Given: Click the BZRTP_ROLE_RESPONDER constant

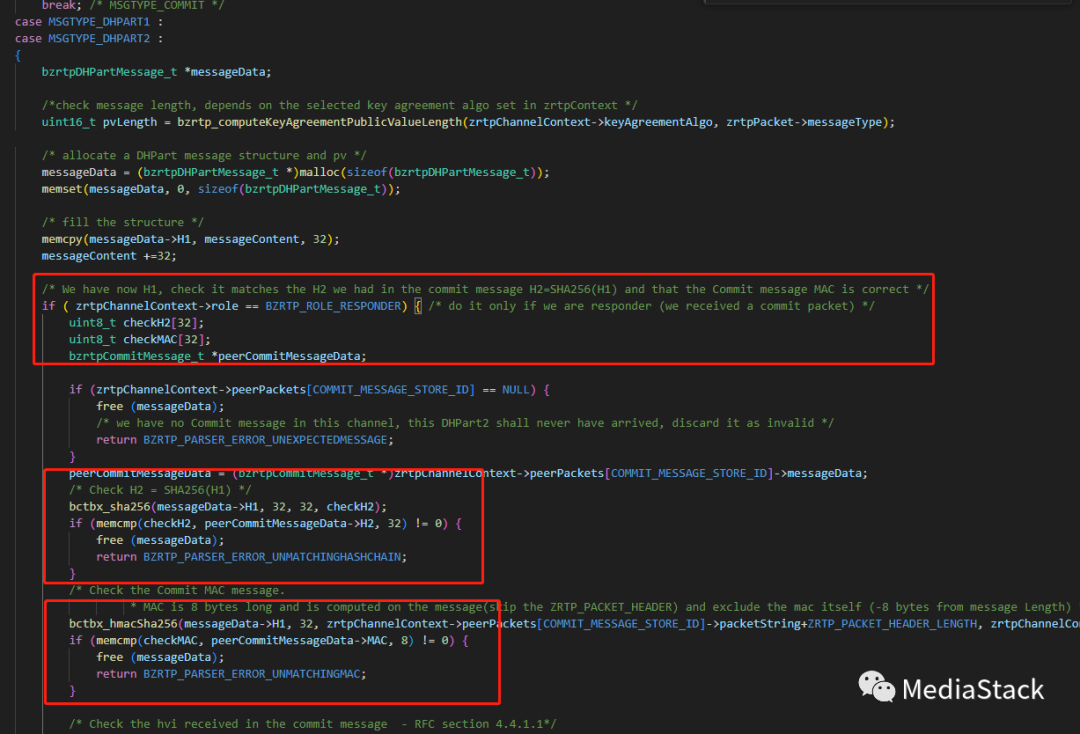Looking at the screenshot, I should 336,305.
